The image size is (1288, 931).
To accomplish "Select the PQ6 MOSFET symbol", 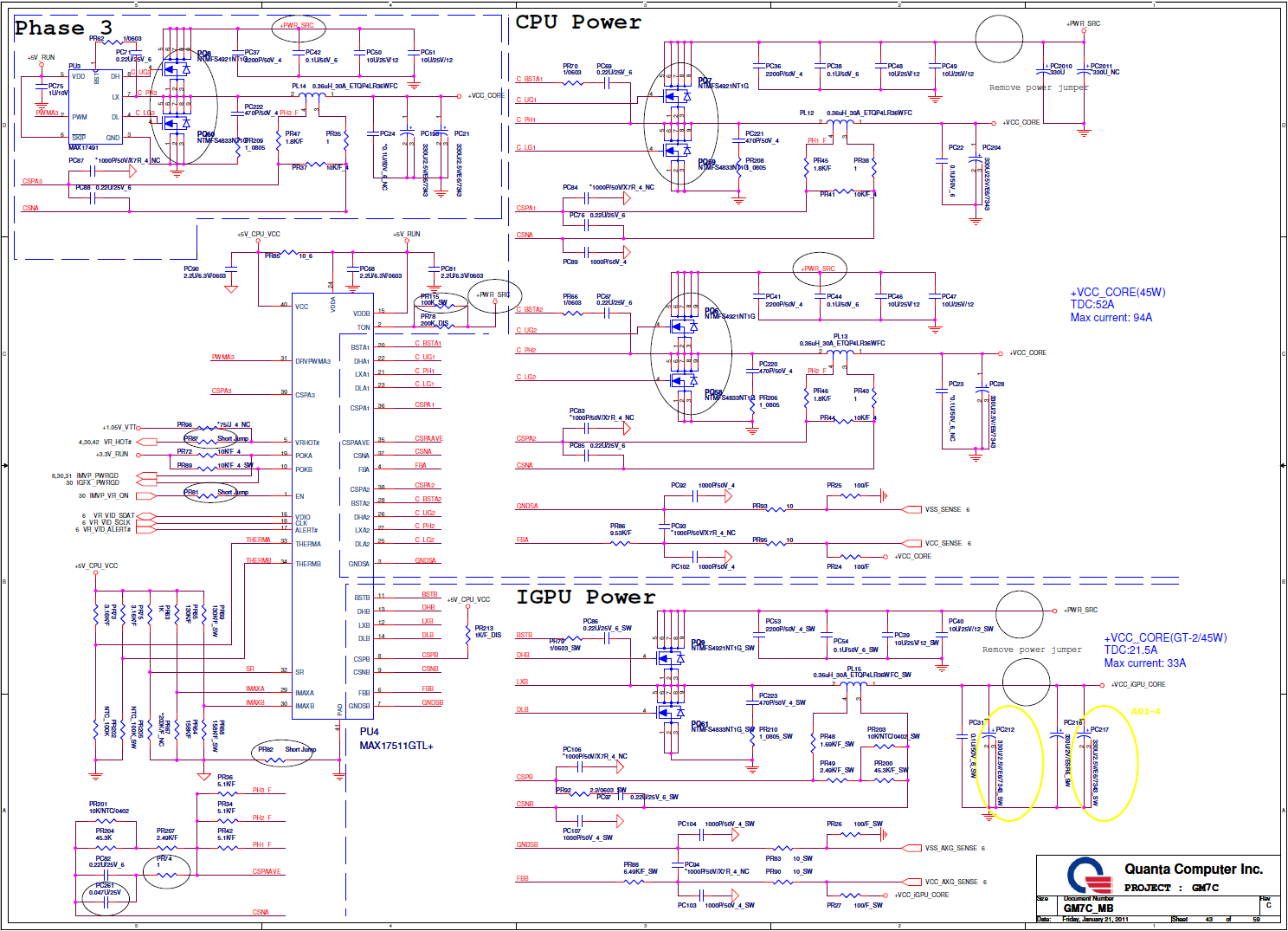I will point(681,326).
